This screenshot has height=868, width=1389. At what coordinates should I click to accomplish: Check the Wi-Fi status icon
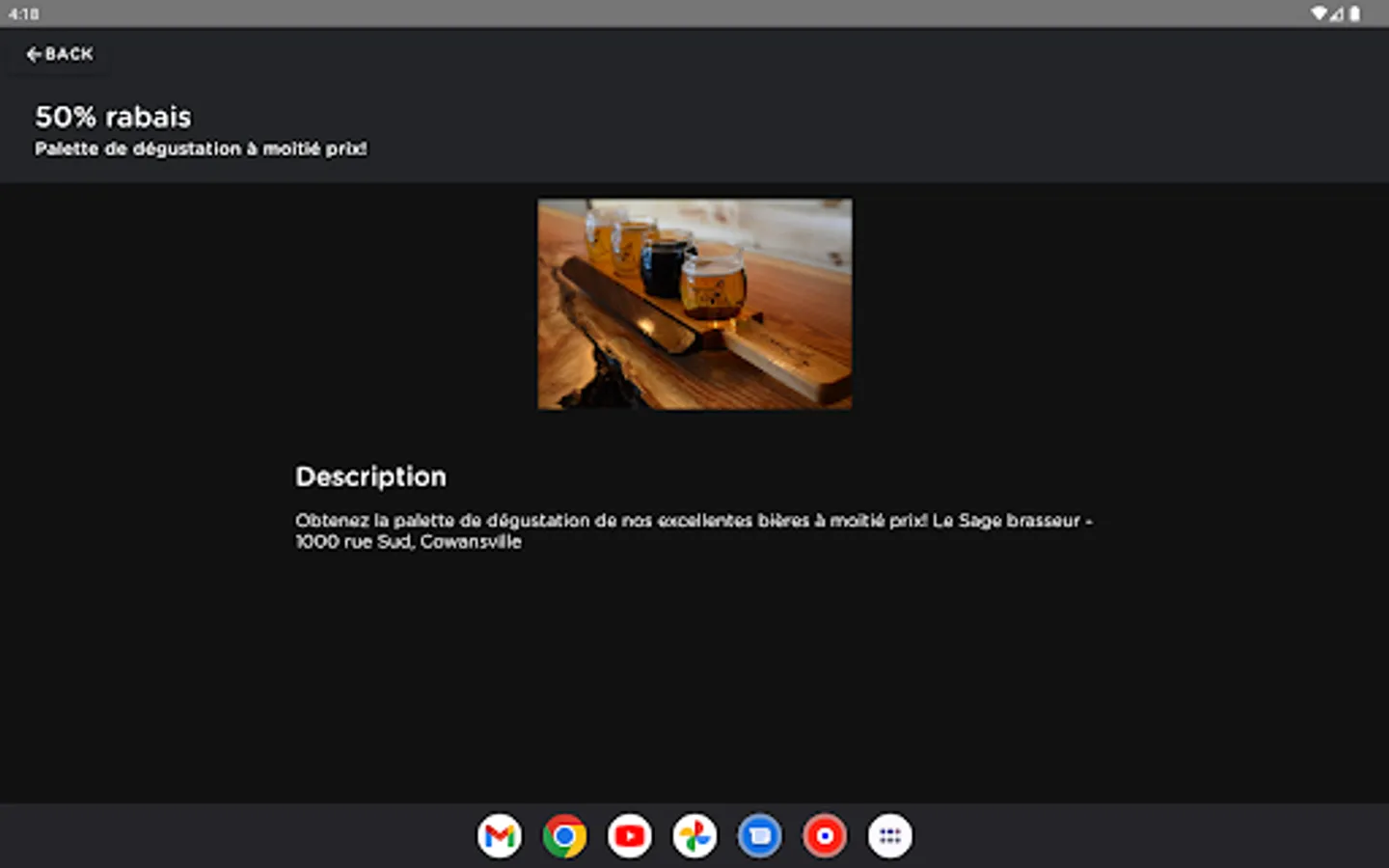click(x=1319, y=14)
